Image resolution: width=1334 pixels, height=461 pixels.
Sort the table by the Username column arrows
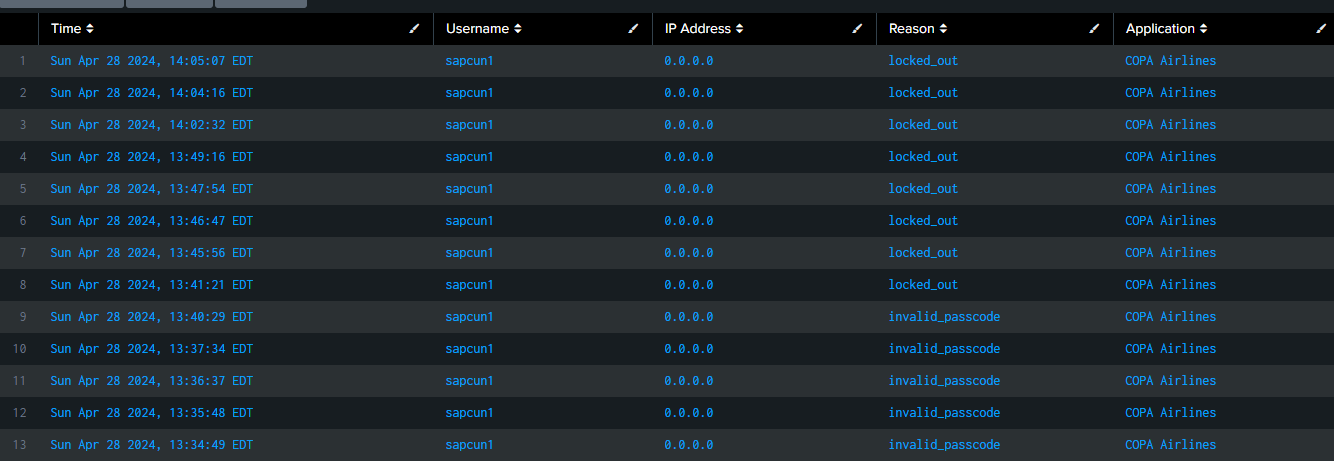[518, 29]
